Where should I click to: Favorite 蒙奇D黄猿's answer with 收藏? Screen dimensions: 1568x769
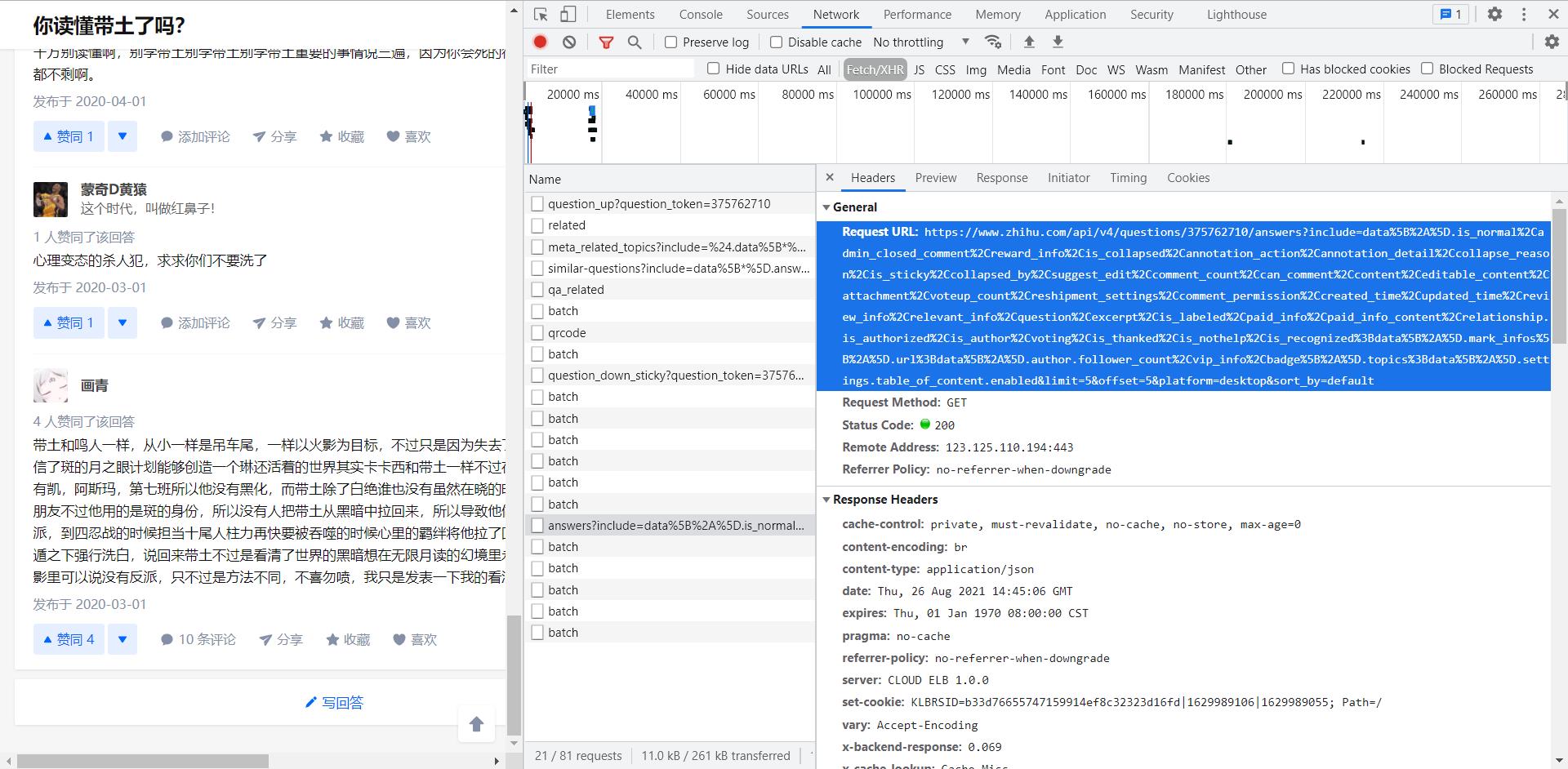(x=342, y=322)
